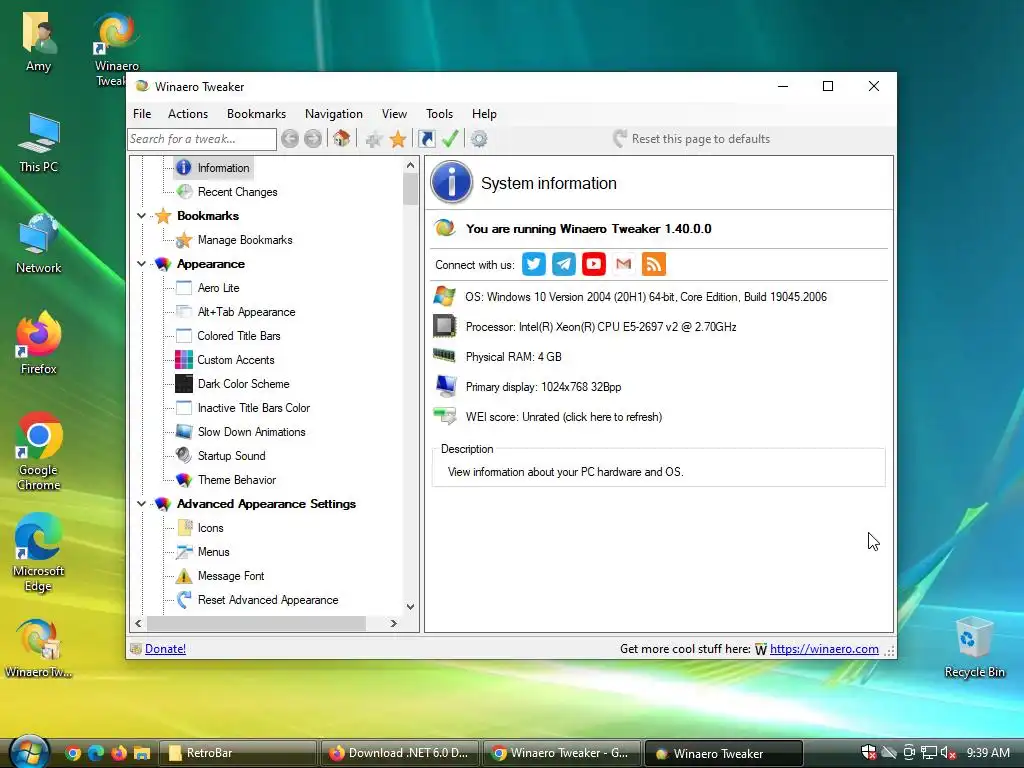Select Microsoft Edge desktop shortcut

coord(39,552)
